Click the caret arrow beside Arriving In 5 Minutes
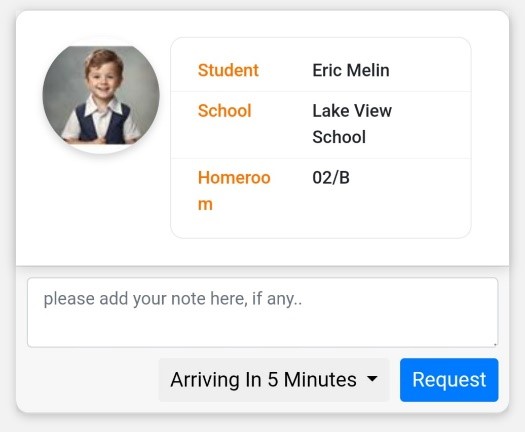 [x=372, y=379]
